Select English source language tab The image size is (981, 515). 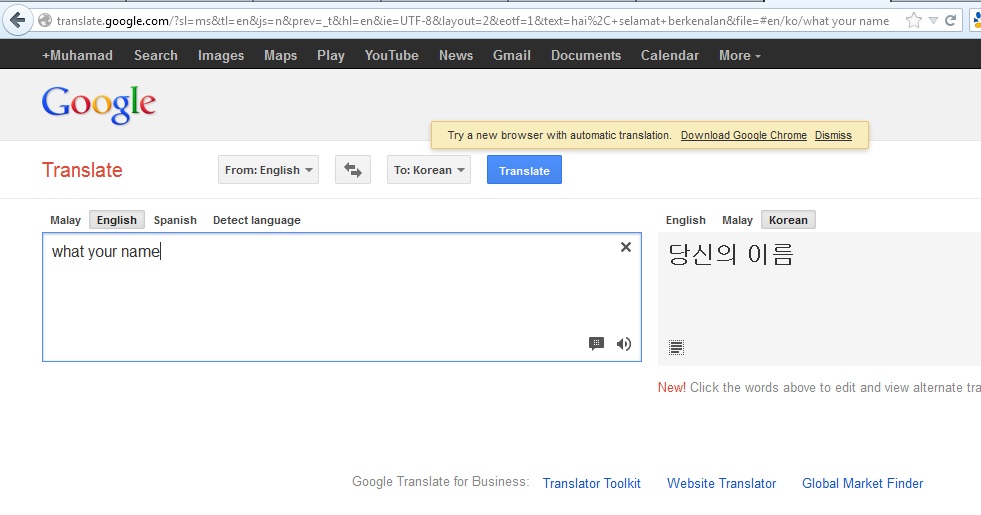[117, 220]
